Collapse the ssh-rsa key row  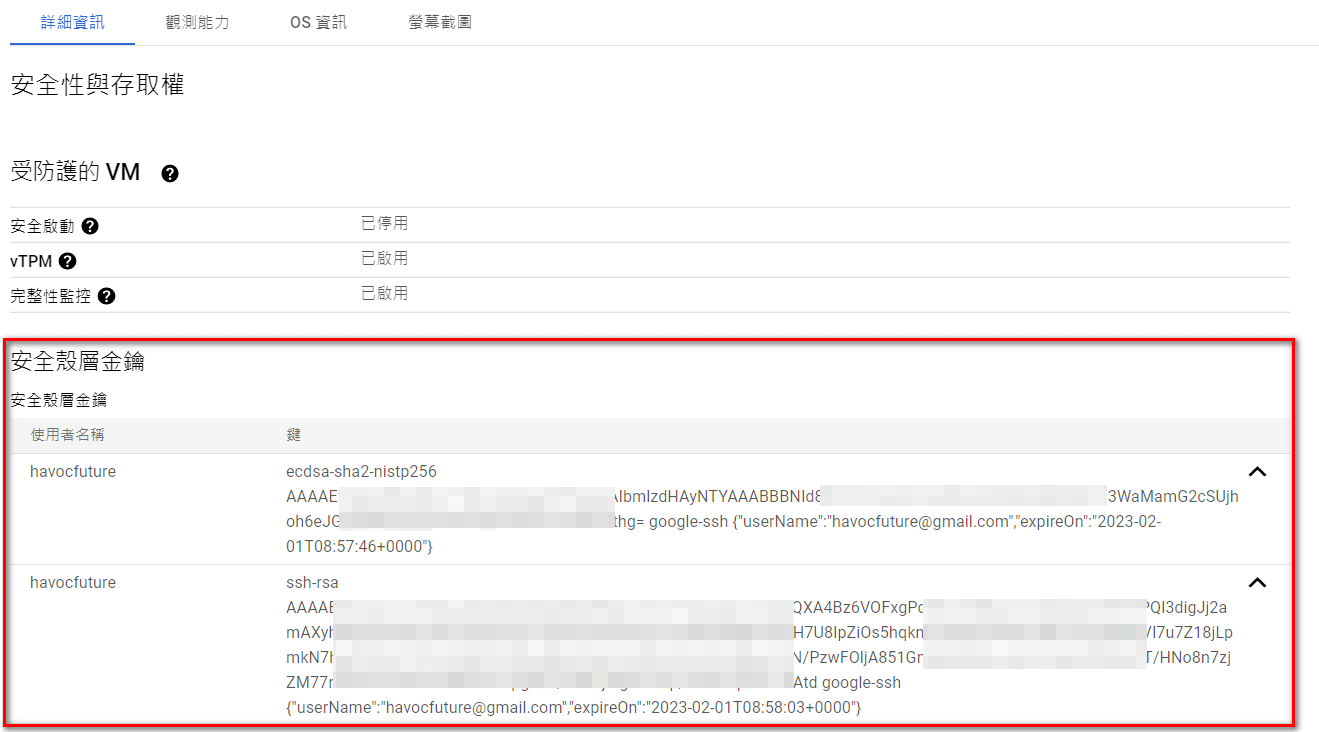1257,583
